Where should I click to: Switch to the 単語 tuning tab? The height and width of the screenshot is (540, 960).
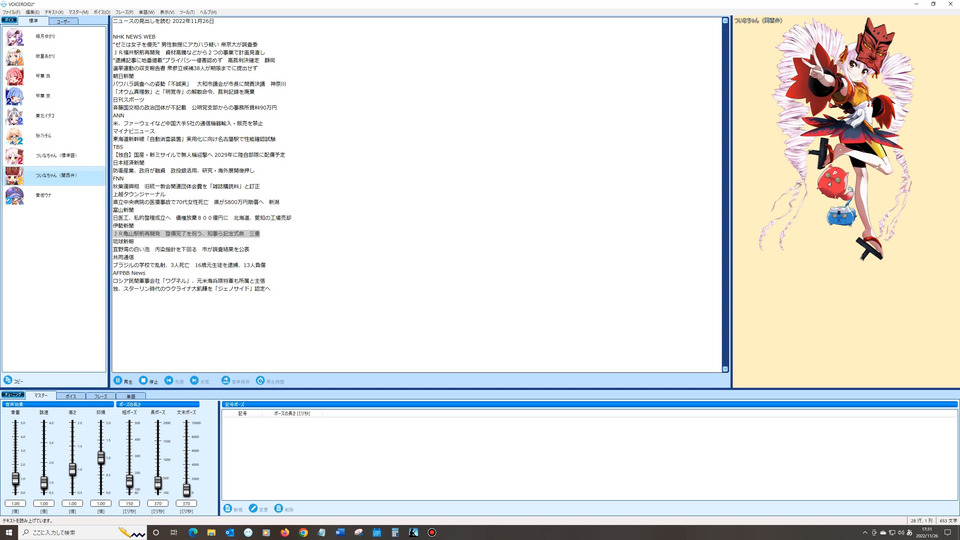130,396
